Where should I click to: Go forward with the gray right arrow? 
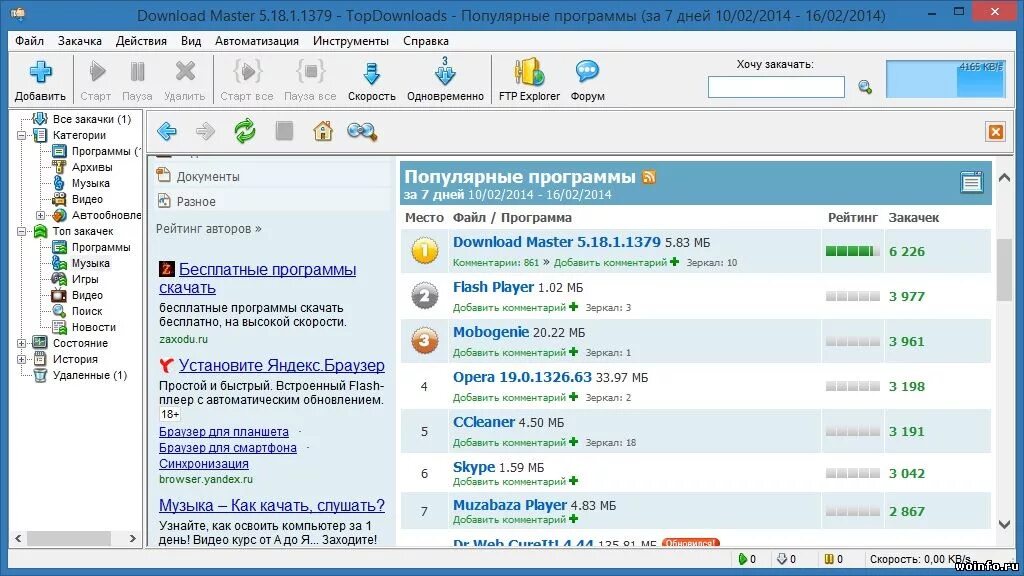[x=205, y=131]
